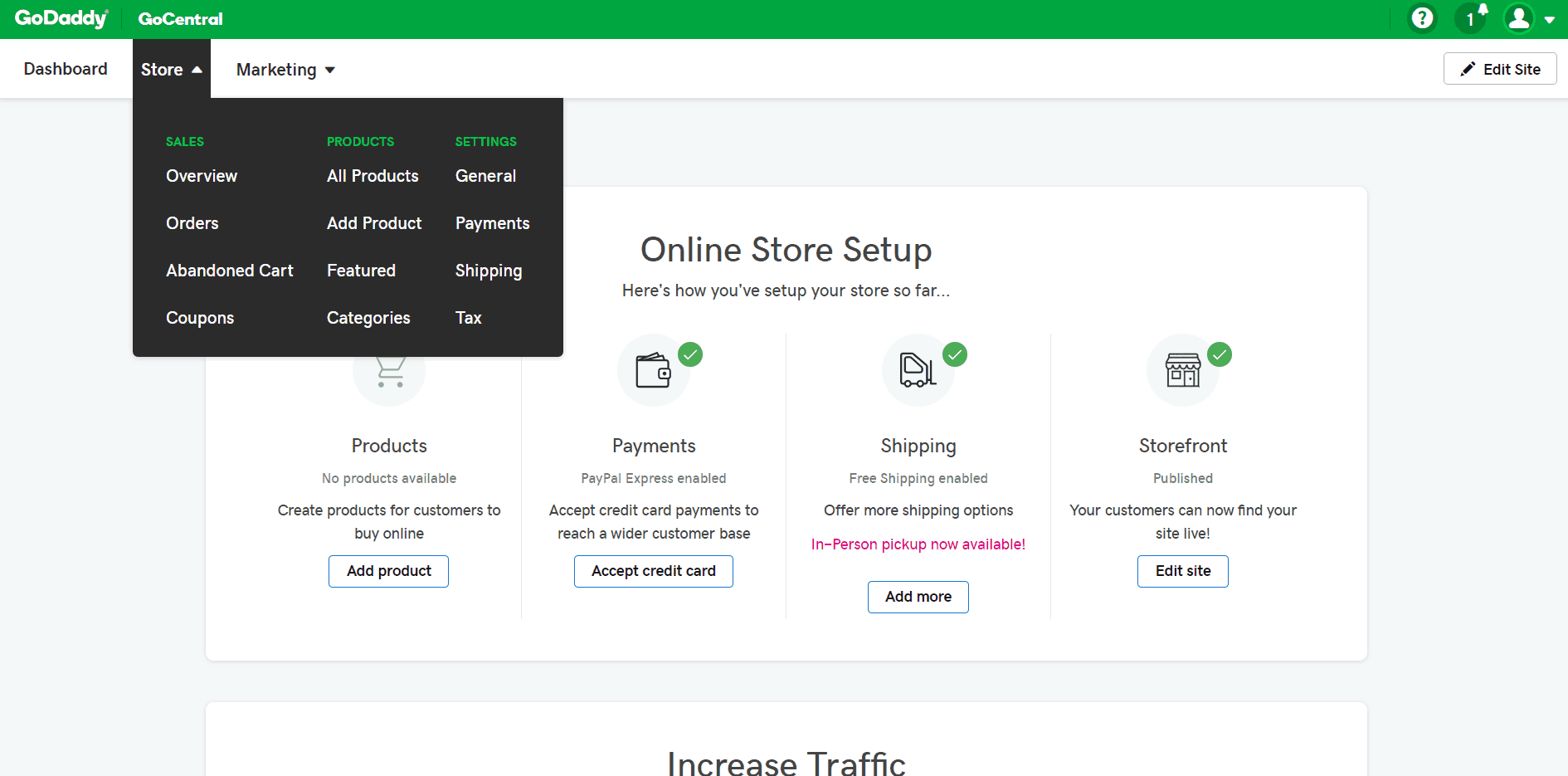Click the Storefront shop icon
The height and width of the screenshot is (776, 1568).
[1183, 370]
